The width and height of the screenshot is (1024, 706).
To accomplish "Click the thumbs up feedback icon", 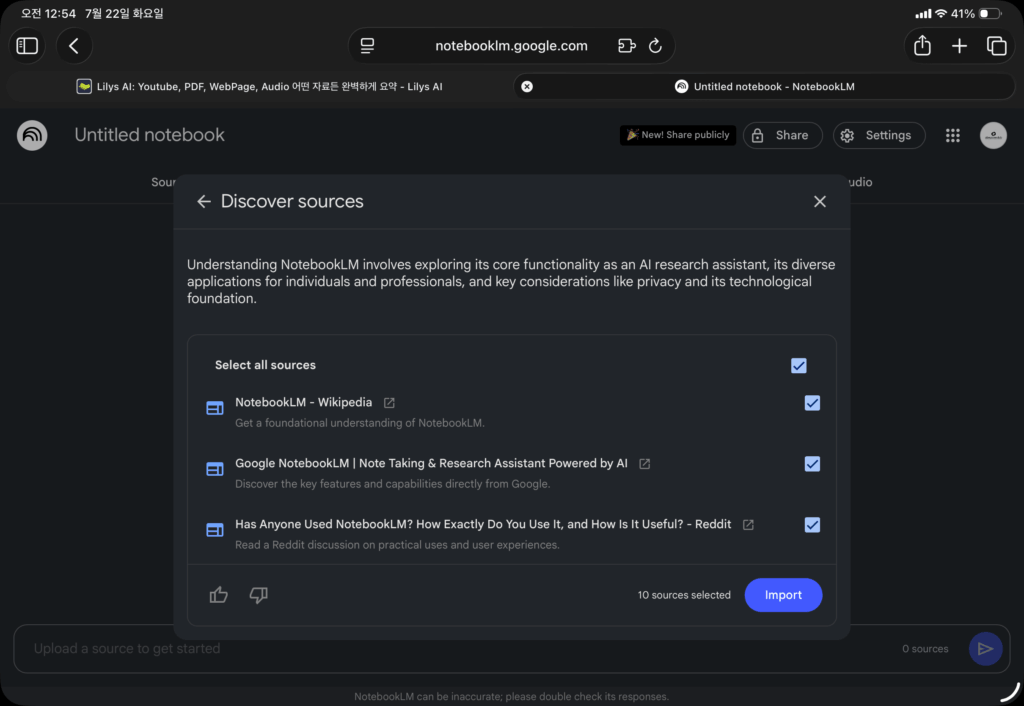I will (x=218, y=595).
